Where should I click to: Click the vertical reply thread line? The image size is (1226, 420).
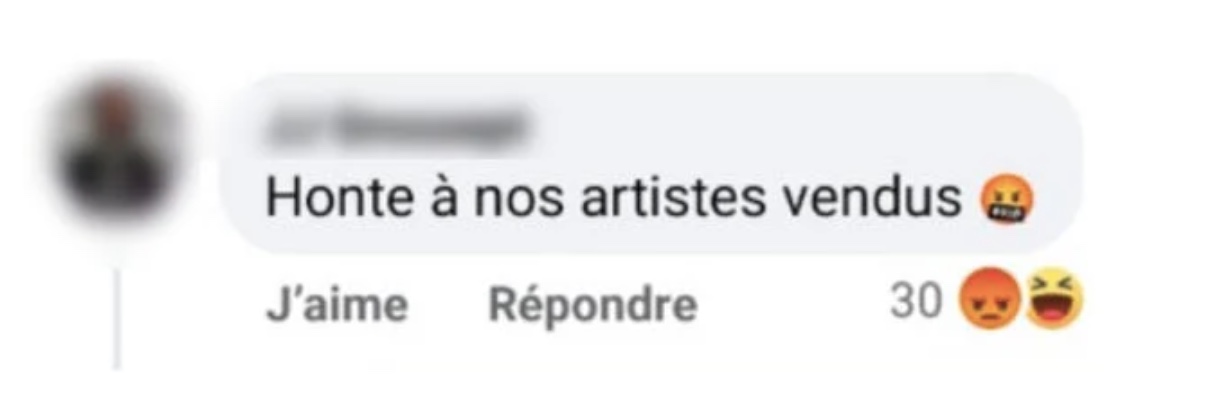click(117, 317)
